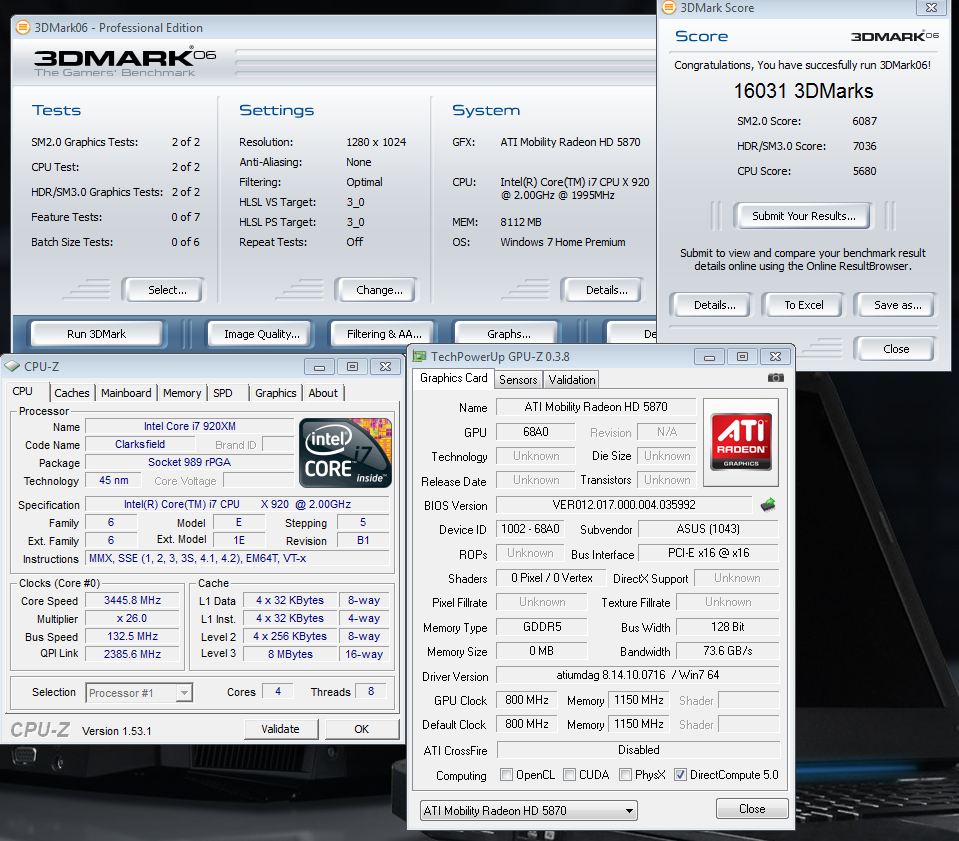This screenshot has width=959, height=841.
Task: Click Change... under Settings in 3DMark06
Action: 376,290
